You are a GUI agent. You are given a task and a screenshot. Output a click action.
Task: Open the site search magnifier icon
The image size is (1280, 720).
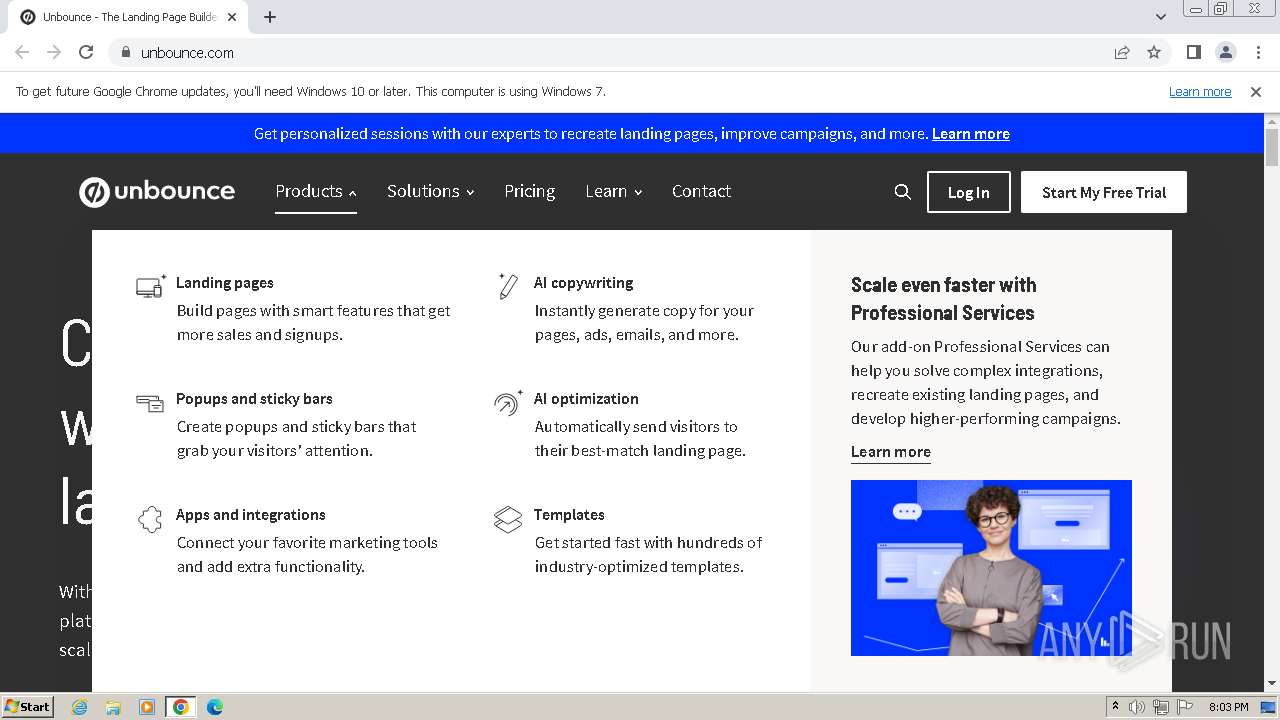point(902,192)
